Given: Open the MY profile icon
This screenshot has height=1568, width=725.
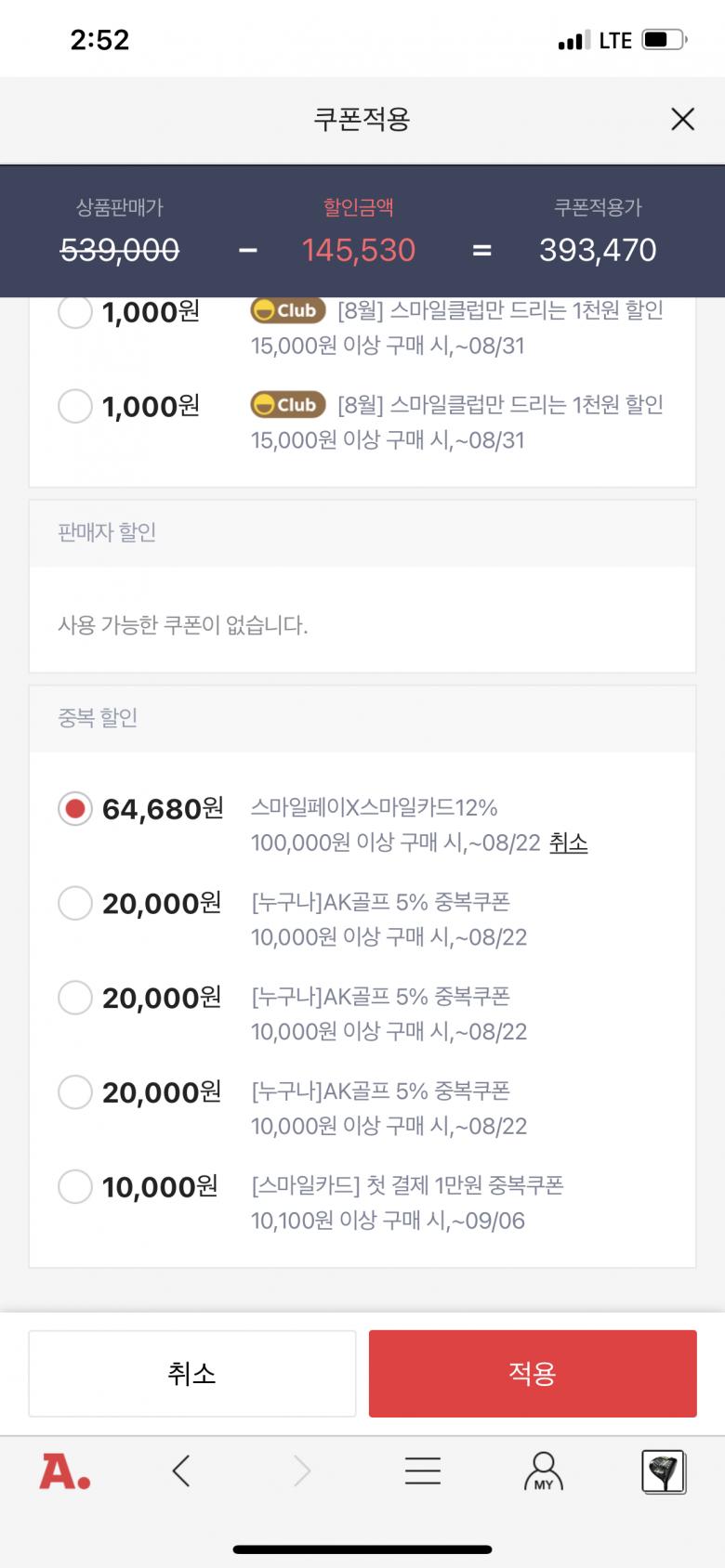Looking at the screenshot, I should [x=544, y=1471].
